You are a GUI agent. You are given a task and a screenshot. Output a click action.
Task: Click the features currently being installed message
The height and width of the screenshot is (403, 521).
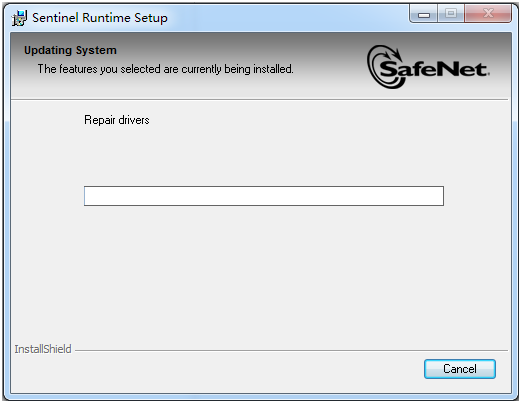165,69
